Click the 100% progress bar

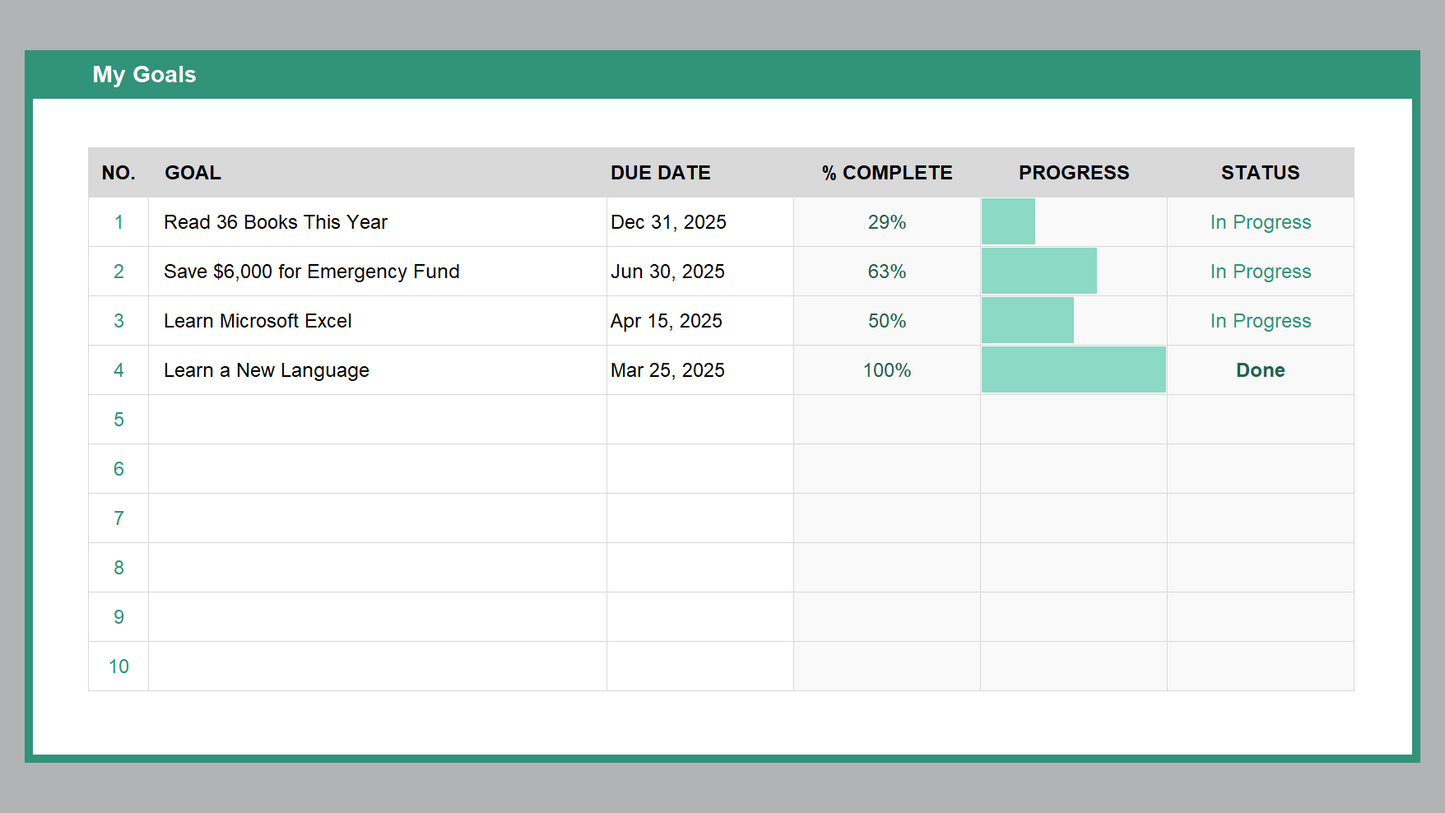coord(1073,370)
